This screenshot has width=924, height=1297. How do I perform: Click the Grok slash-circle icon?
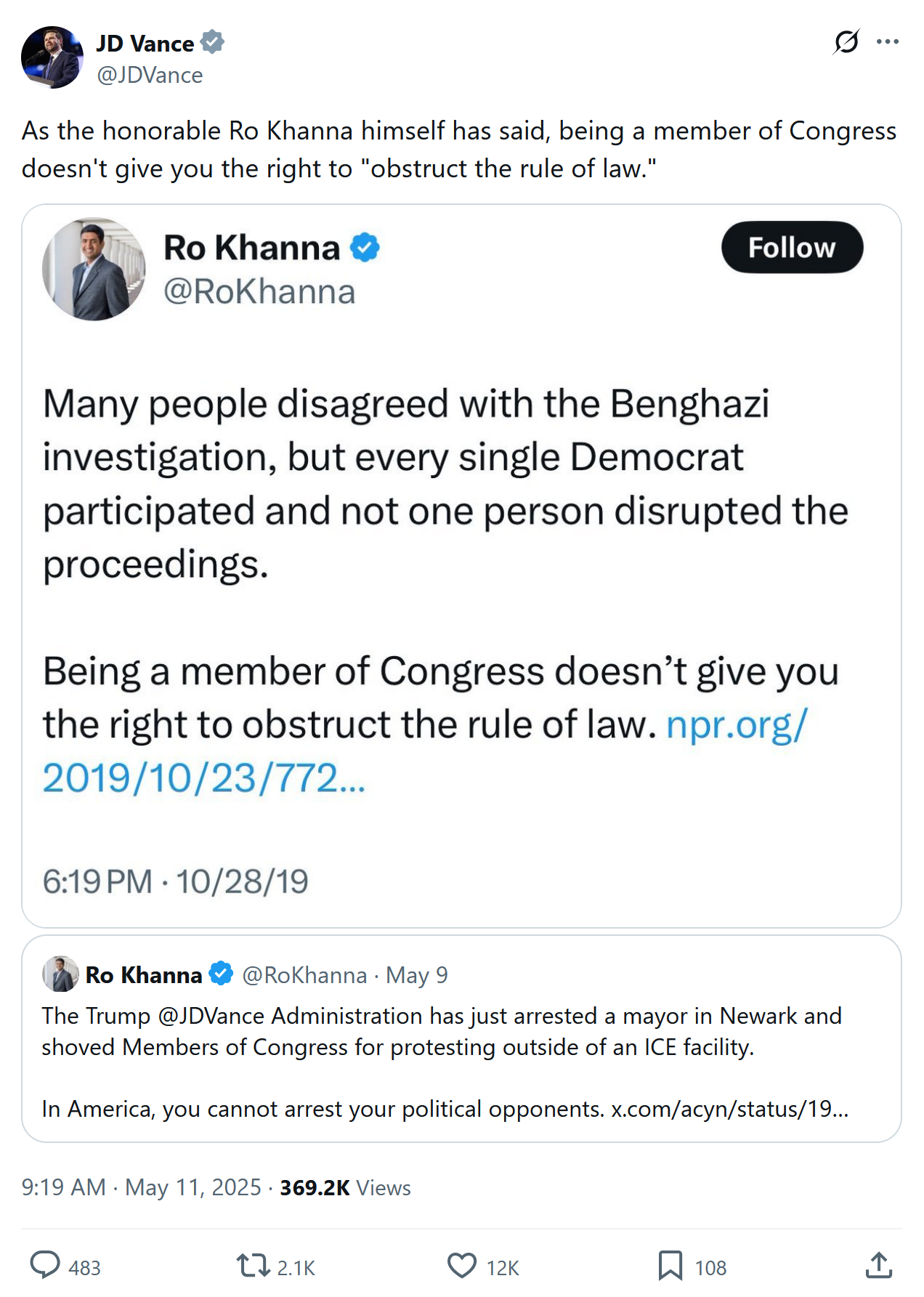coord(846,42)
